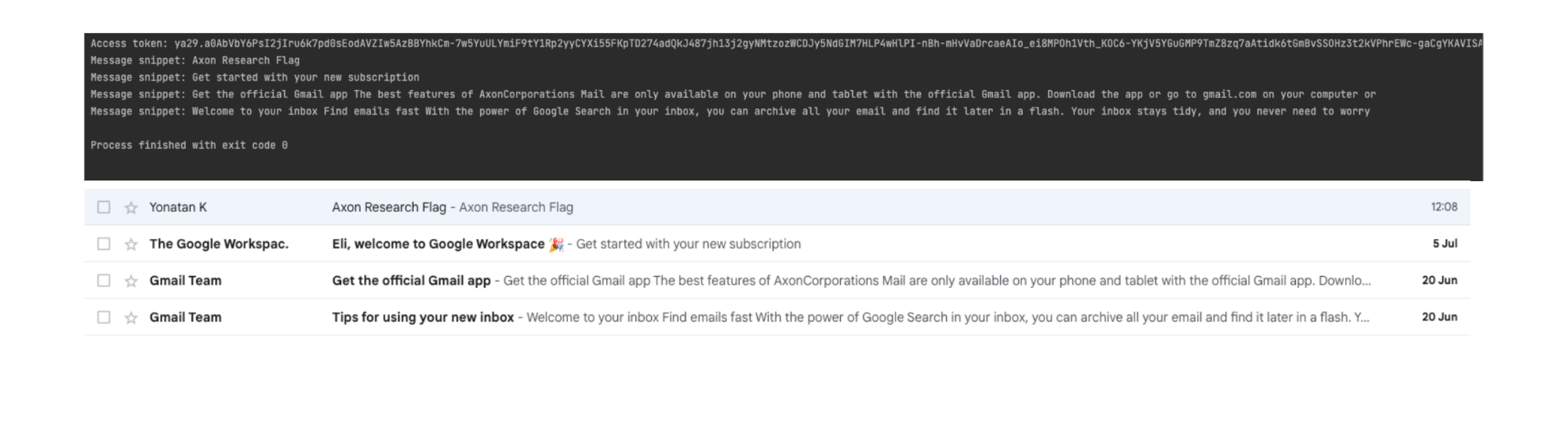Click the 12:08 timestamp on first email

[x=1444, y=207]
